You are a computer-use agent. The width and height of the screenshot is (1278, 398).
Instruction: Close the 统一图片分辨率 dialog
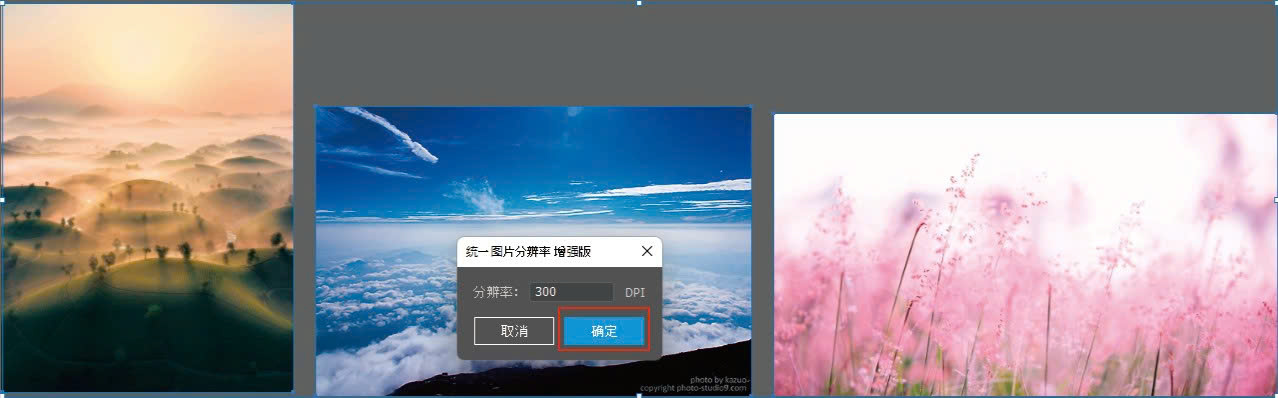coord(646,251)
